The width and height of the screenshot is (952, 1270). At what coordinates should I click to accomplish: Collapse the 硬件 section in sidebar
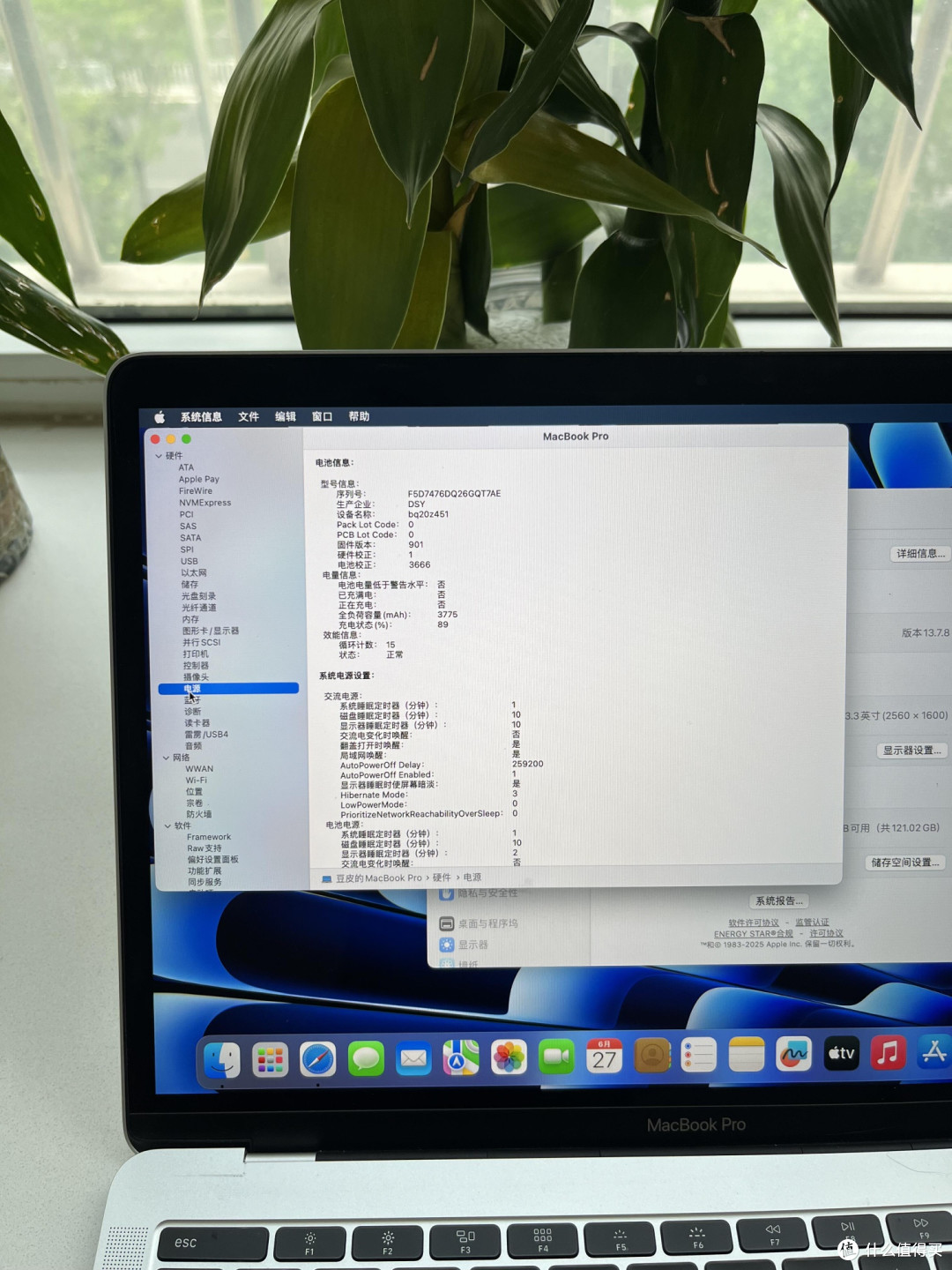tap(159, 456)
